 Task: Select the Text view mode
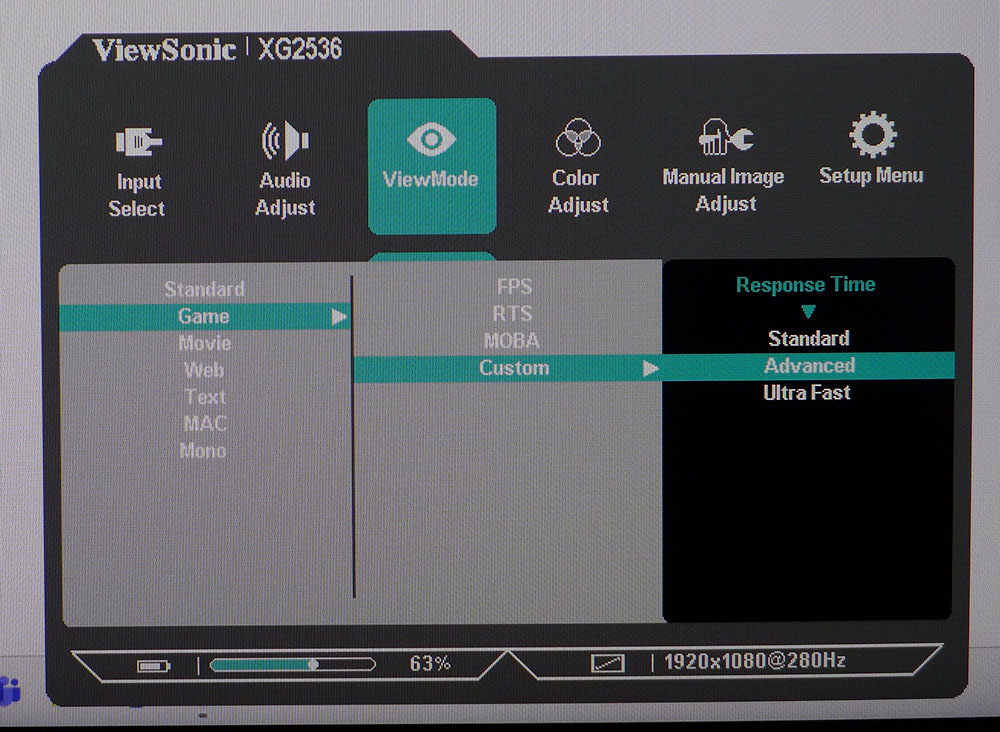click(205, 397)
